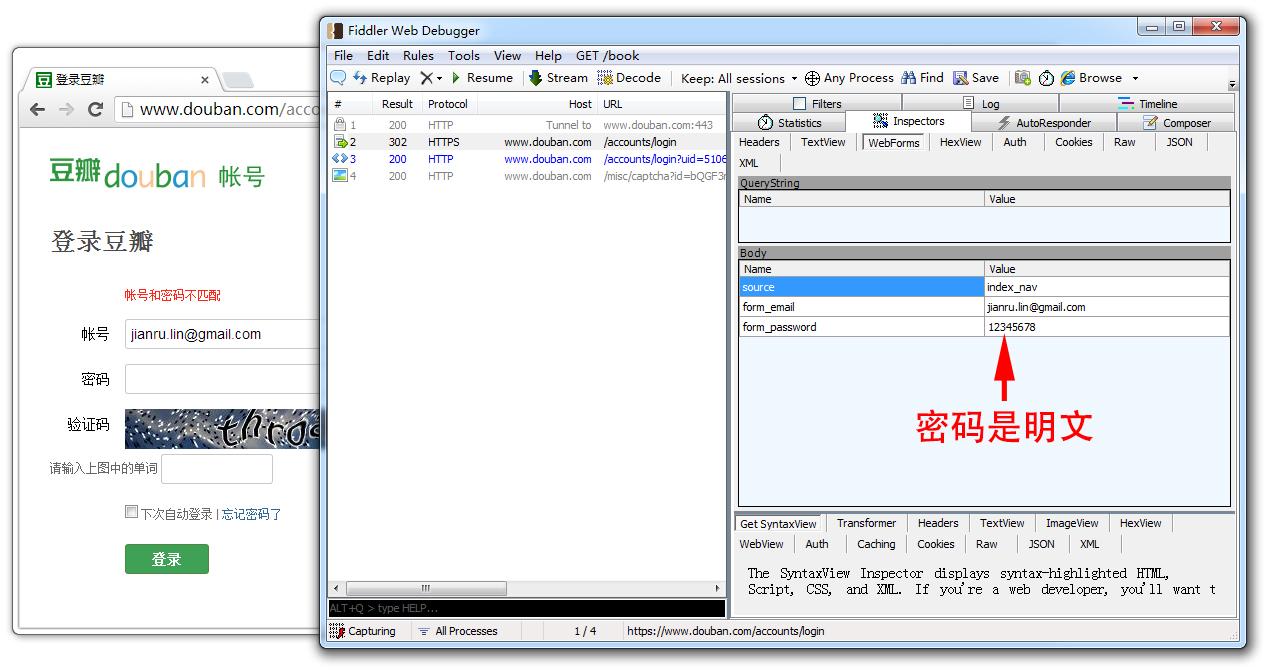Viewport: 1267px width, 671px height.
Task: Select request HexView inspector tab
Action: [960, 142]
